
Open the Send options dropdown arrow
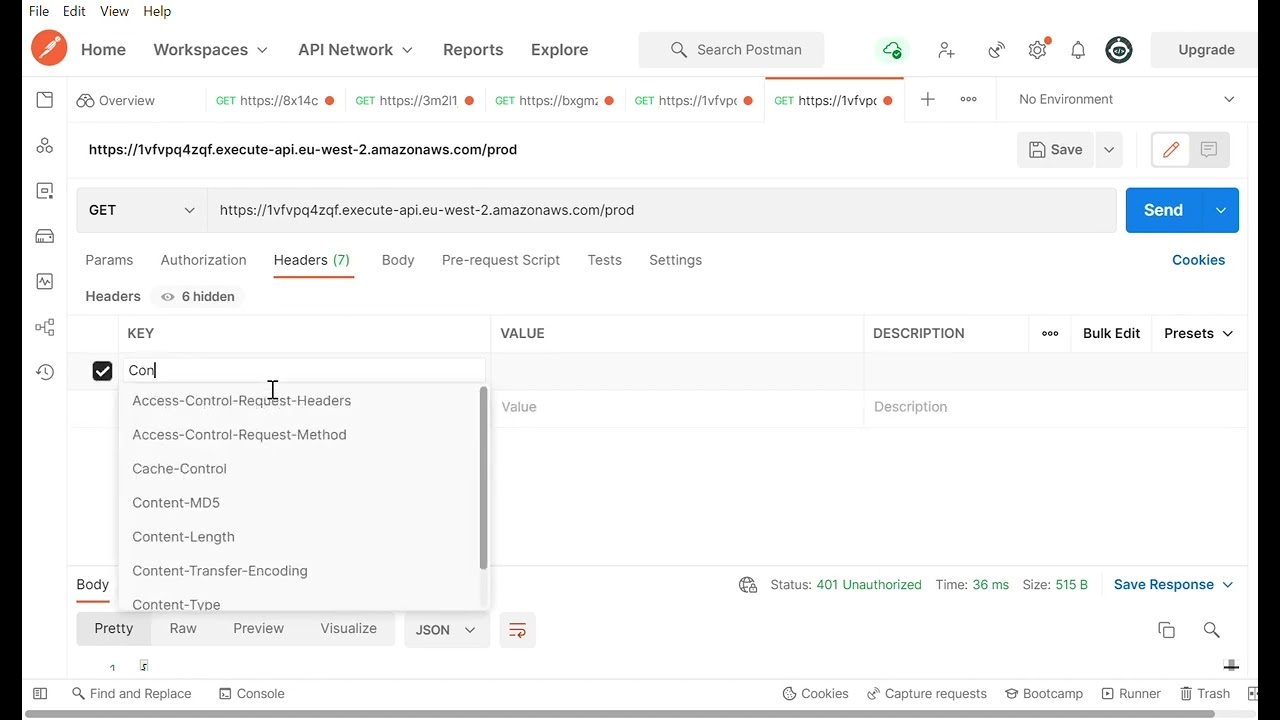coord(1221,210)
